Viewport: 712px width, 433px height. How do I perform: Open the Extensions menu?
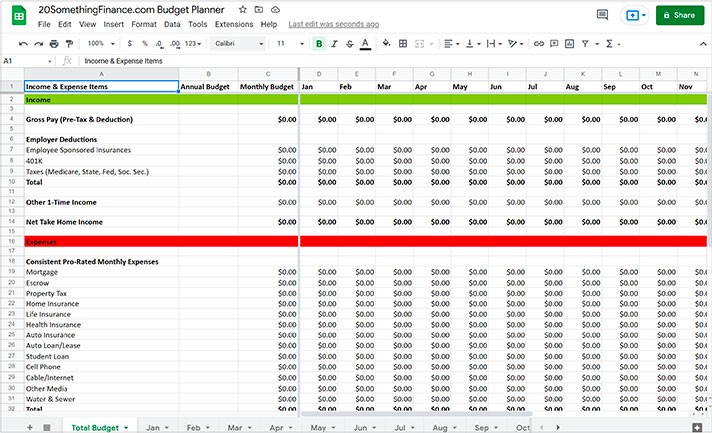coord(234,25)
